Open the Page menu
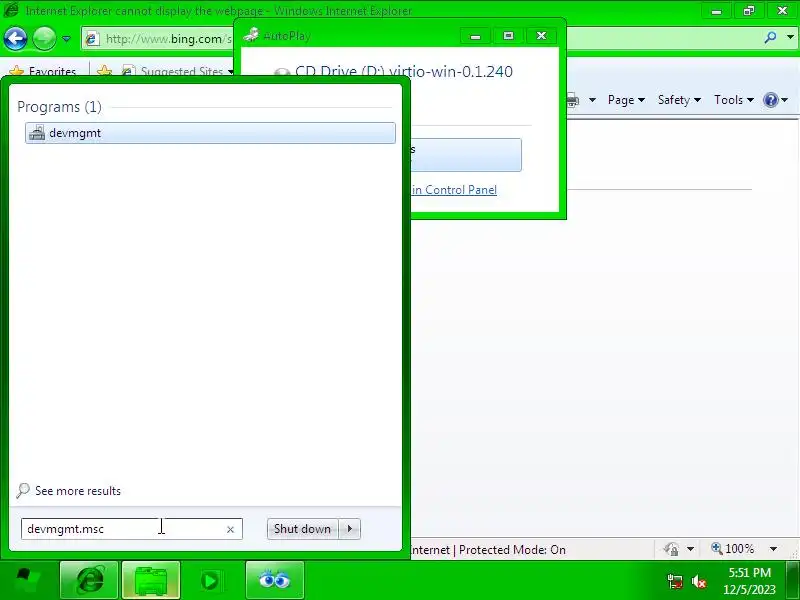The width and height of the screenshot is (800, 600). click(626, 100)
